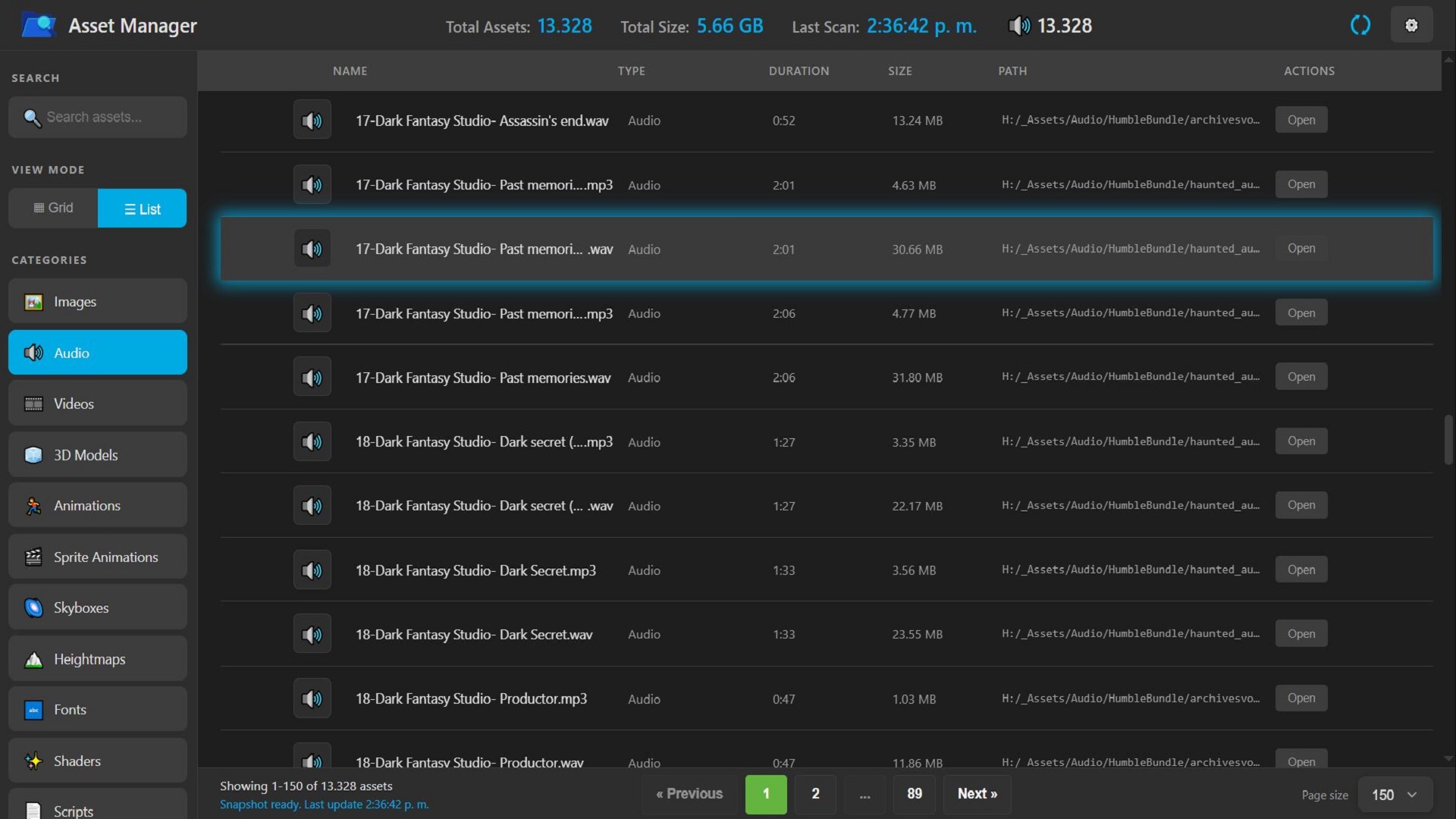Select List view mode
The width and height of the screenshot is (1456, 819).
[142, 209]
